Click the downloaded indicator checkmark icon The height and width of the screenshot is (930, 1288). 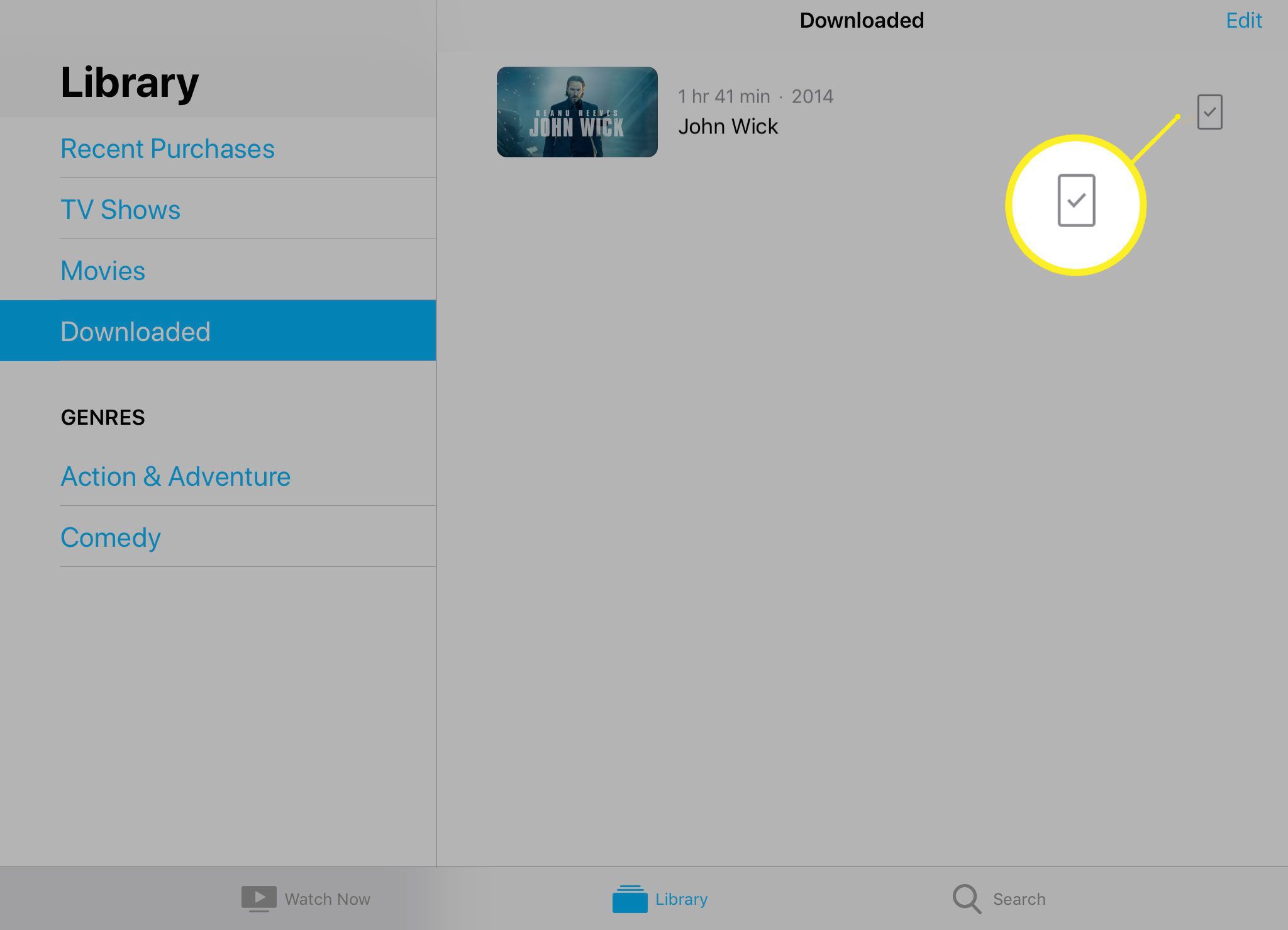[x=1210, y=111]
